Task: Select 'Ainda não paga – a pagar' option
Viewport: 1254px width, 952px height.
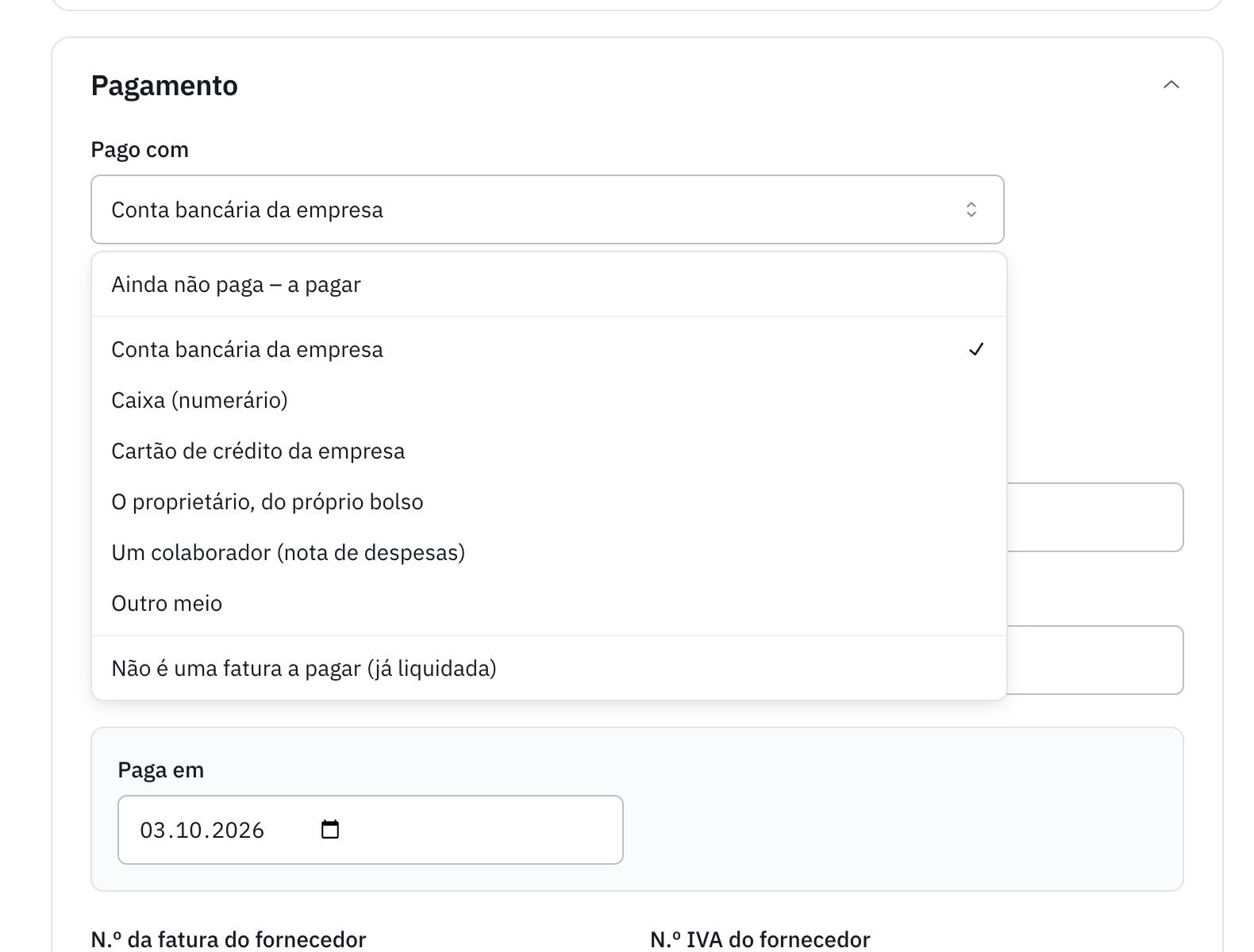Action: click(549, 285)
